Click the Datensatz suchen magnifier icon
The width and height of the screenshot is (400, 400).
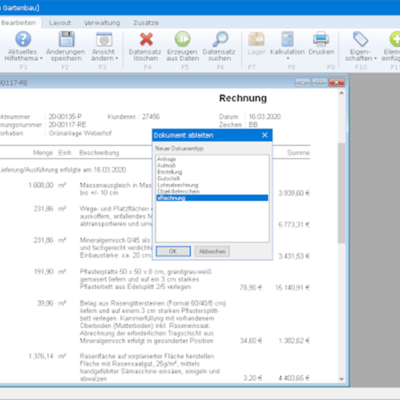[220, 39]
